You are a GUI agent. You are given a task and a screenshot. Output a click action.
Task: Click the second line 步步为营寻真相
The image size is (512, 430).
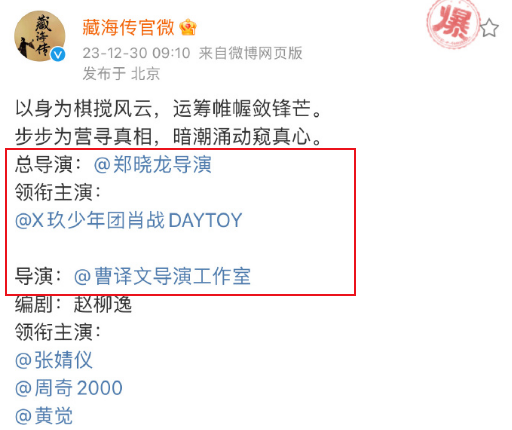click(x=169, y=137)
